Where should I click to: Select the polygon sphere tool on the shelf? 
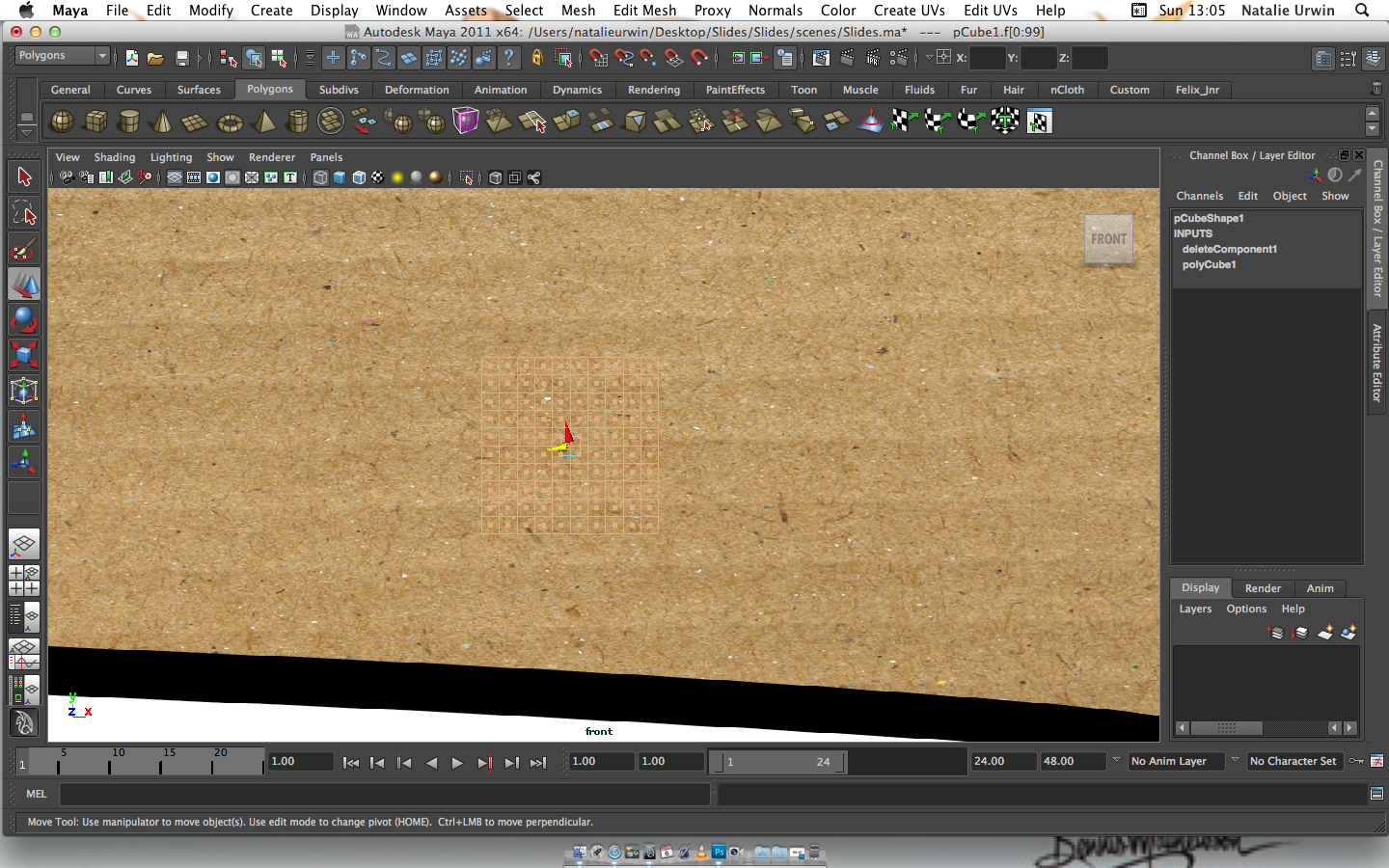[x=62, y=121]
